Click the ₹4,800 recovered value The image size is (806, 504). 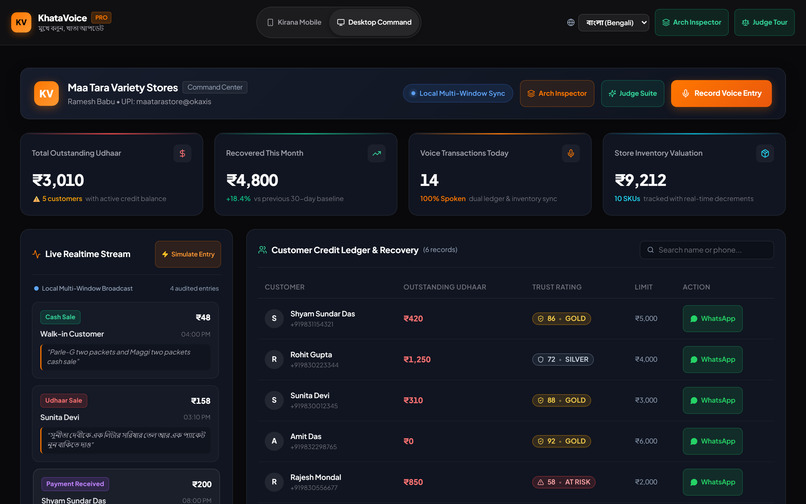pos(252,180)
